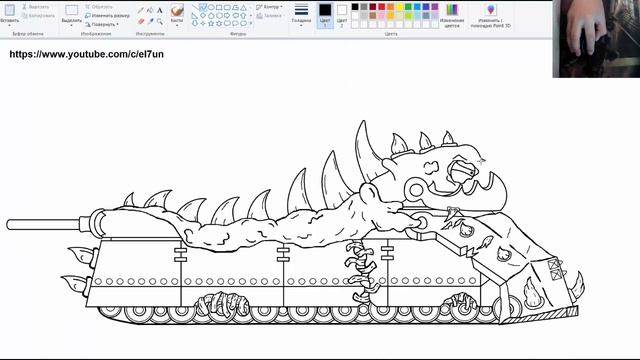The height and width of the screenshot is (360, 640).
Task: Choose the Oval shape
Action: [211, 7]
